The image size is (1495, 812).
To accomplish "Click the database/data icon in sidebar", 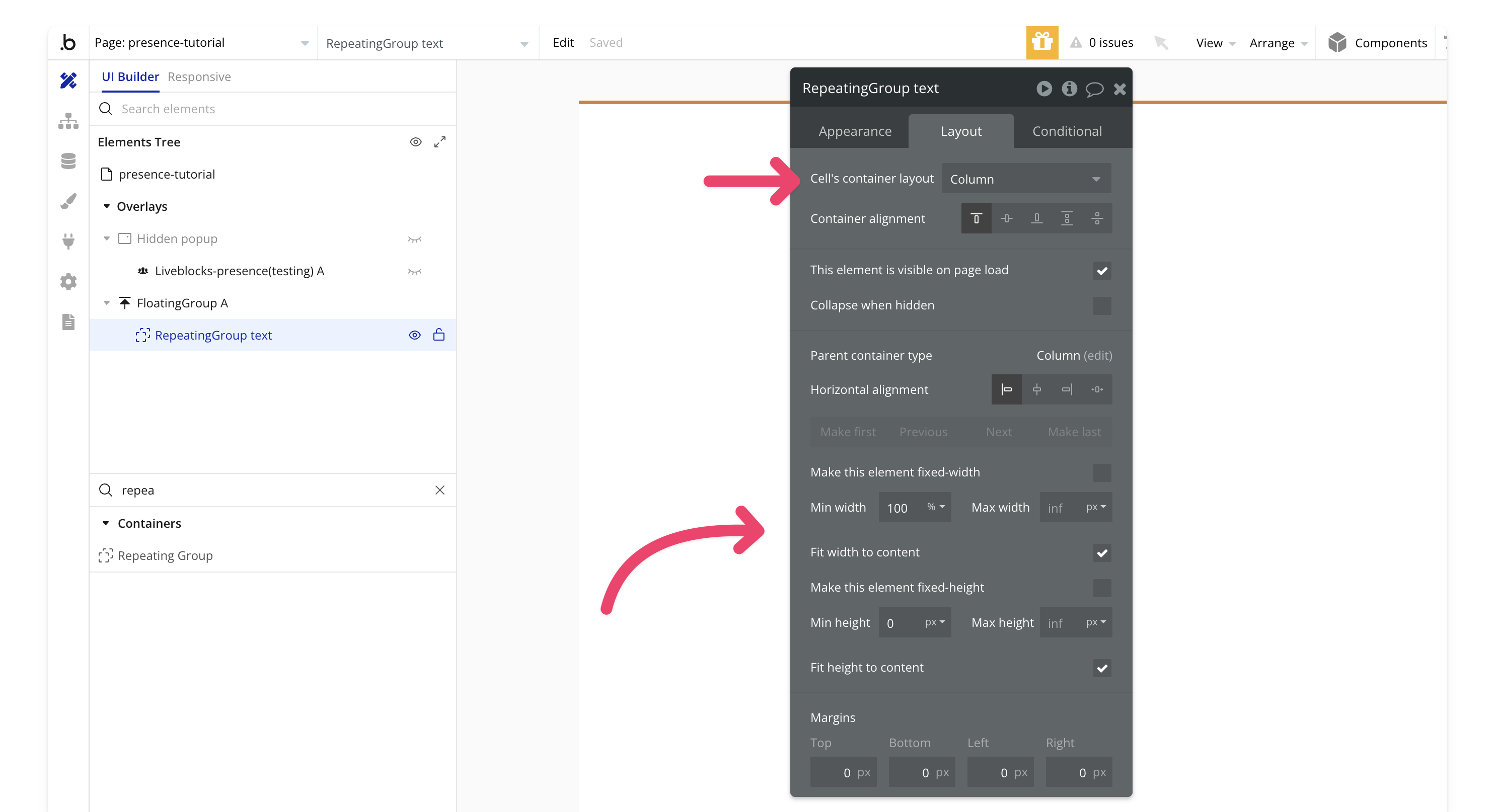I will tap(68, 160).
